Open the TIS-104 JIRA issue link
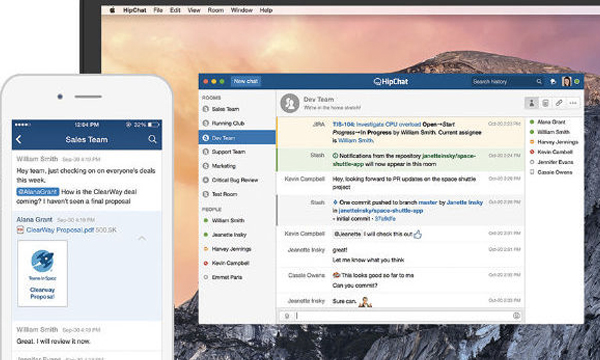Screen dimensions: 600x360 pyautogui.click(x=377, y=124)
